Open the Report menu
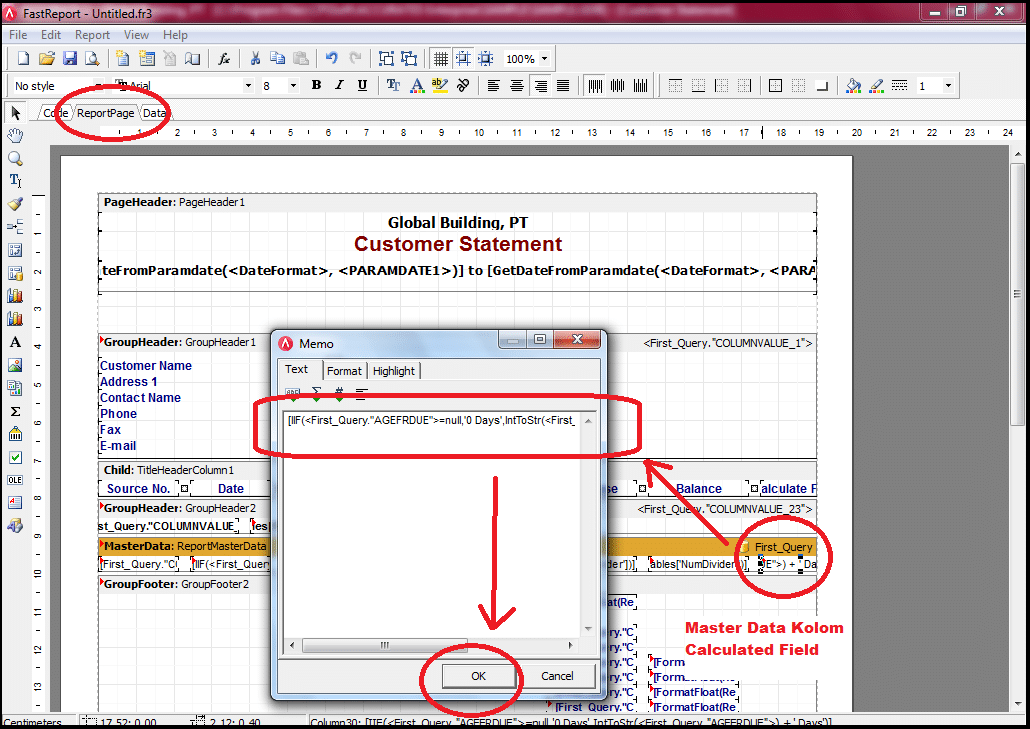Image resolution: width=1030 pixels, height=729 pixels. tap(92, 35)
